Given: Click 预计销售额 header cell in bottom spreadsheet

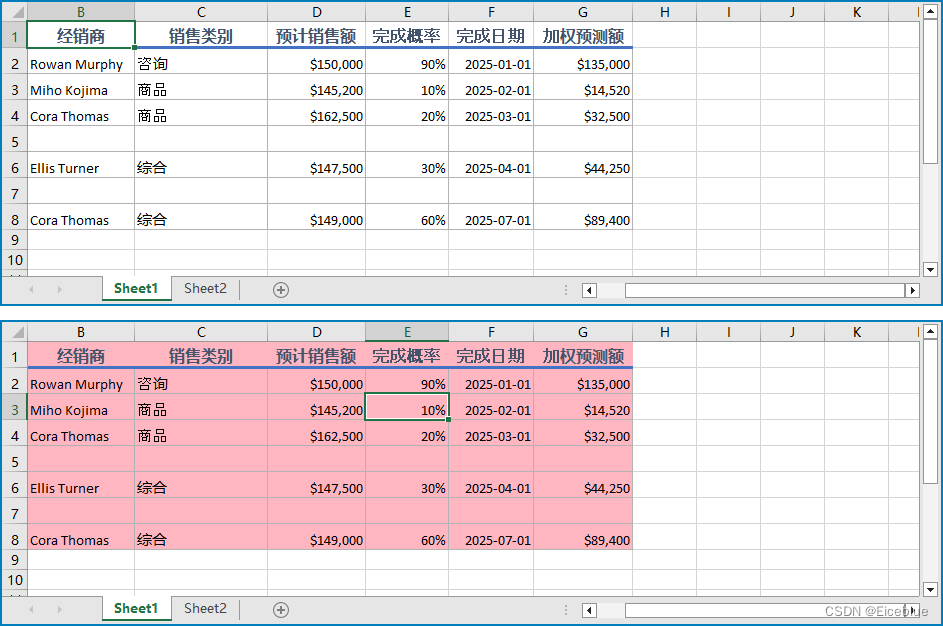Looking at the screenshot, I should pos(316,355).
